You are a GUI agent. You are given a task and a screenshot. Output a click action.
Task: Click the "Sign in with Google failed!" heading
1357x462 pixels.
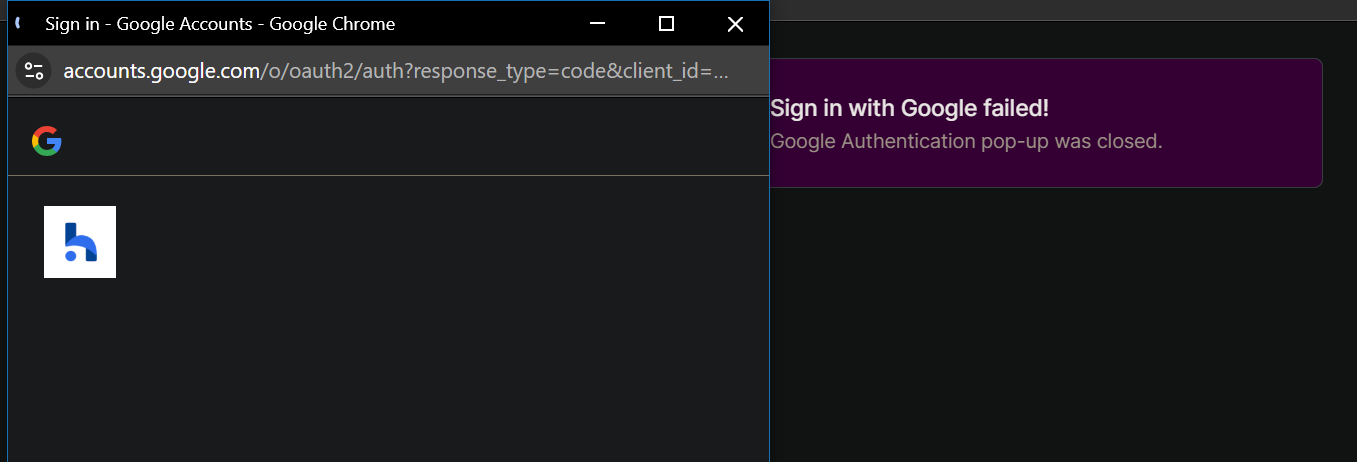coord(909,108)
